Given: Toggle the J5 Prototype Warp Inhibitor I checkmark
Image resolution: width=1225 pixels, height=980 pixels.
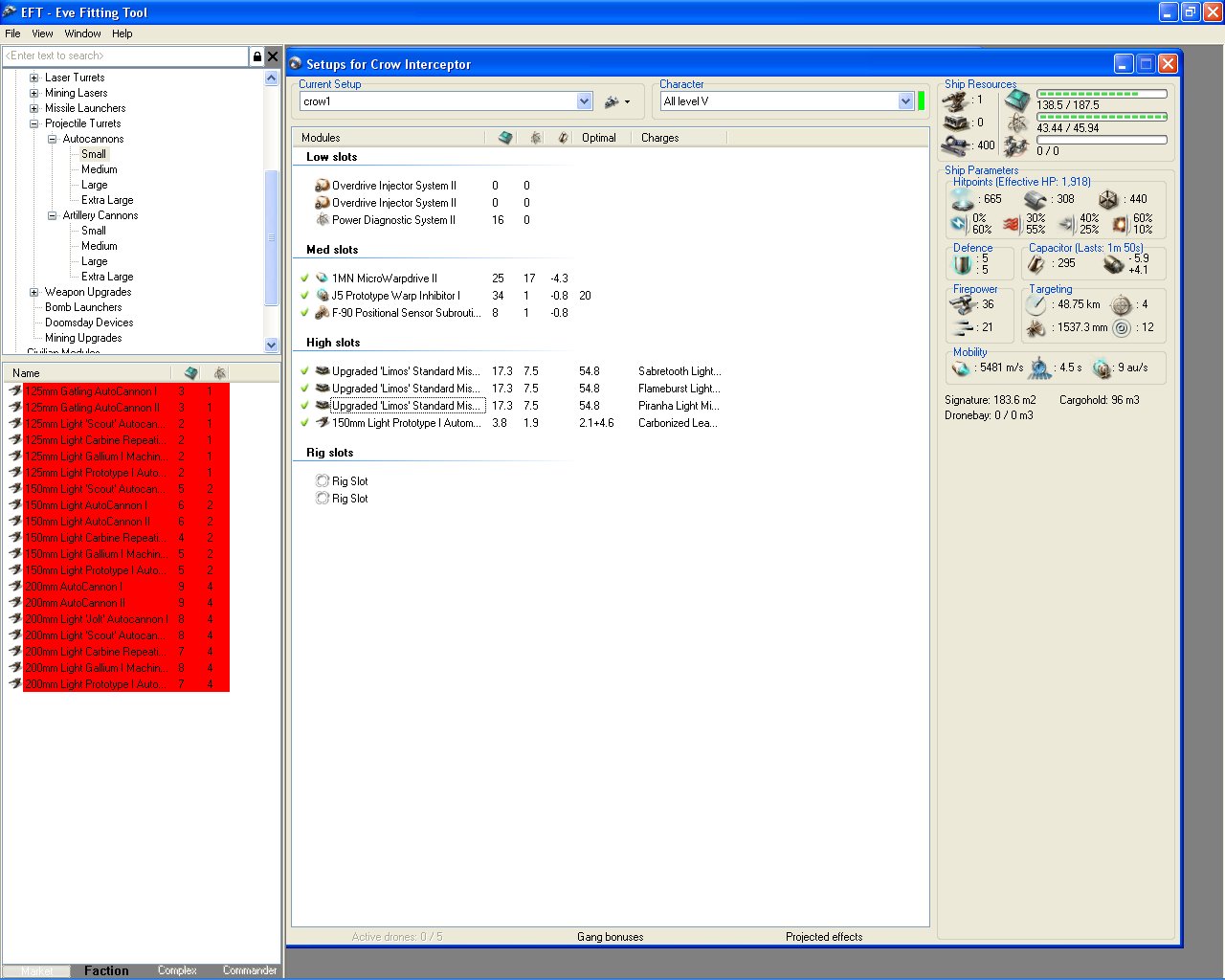Looking at the screenshot, I should [304, 296].
